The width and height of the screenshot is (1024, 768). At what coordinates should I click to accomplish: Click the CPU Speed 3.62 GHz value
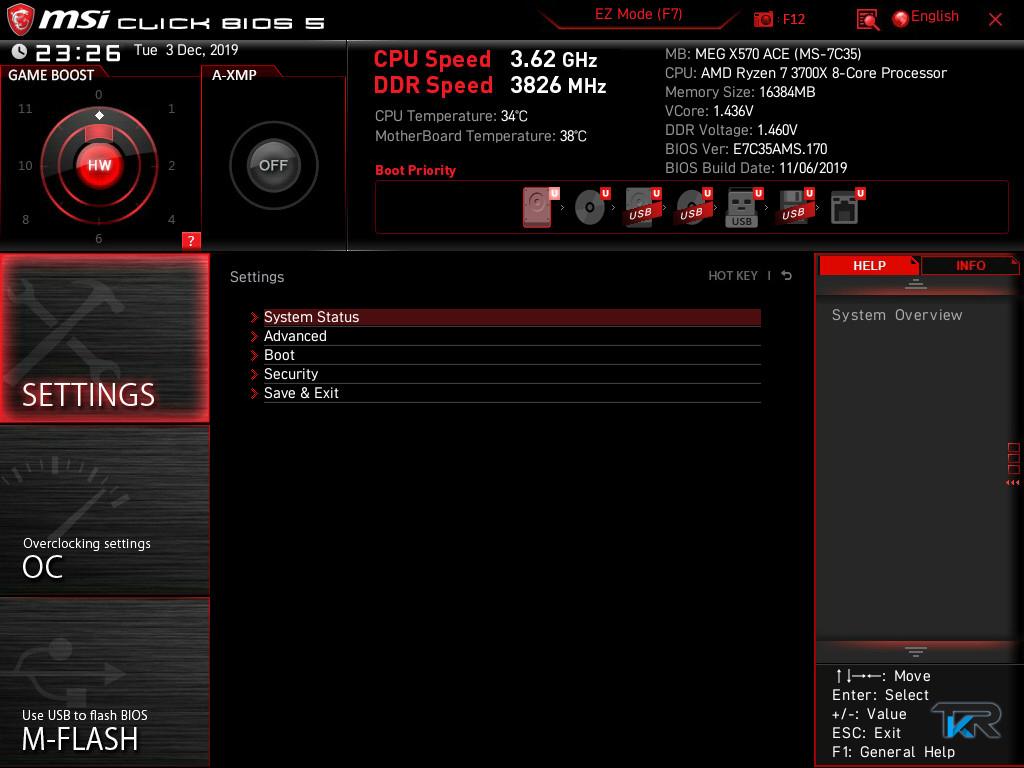554,59
